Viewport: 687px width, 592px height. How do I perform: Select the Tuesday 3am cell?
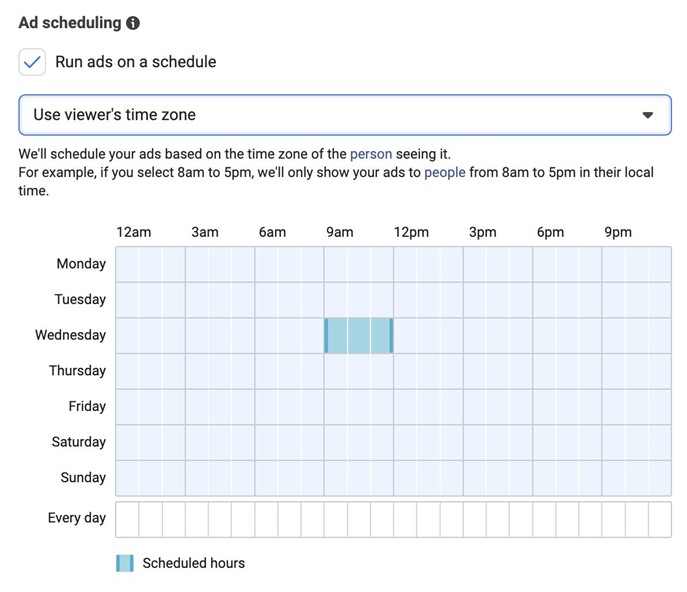(x=197, y=299)
